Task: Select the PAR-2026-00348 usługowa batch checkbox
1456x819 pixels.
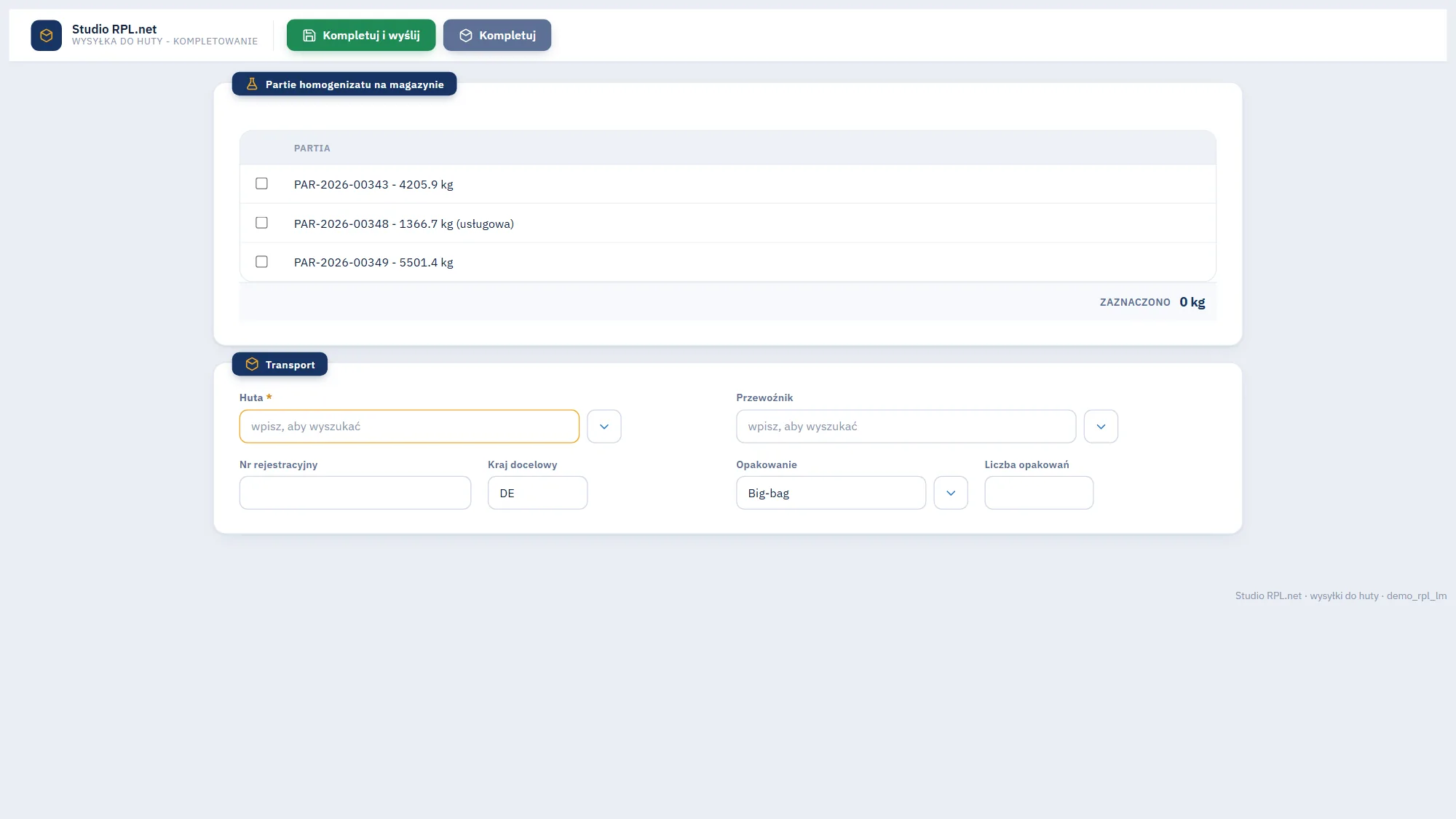Action: click(261, 223)
